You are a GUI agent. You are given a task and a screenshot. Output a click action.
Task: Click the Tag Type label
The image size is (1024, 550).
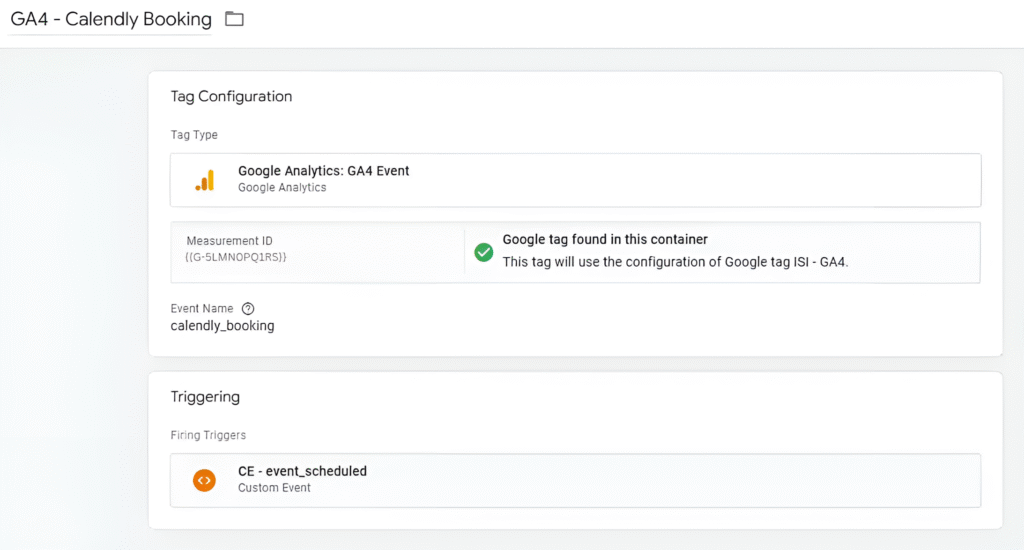[194, 135]
